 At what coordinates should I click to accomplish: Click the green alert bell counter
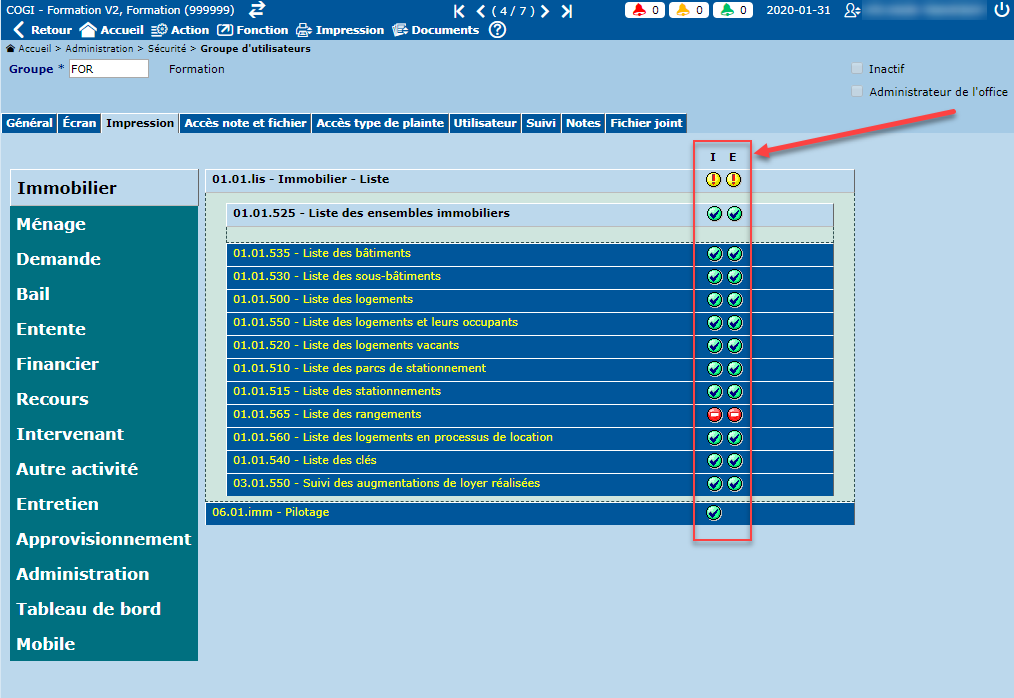click(734, 10)
